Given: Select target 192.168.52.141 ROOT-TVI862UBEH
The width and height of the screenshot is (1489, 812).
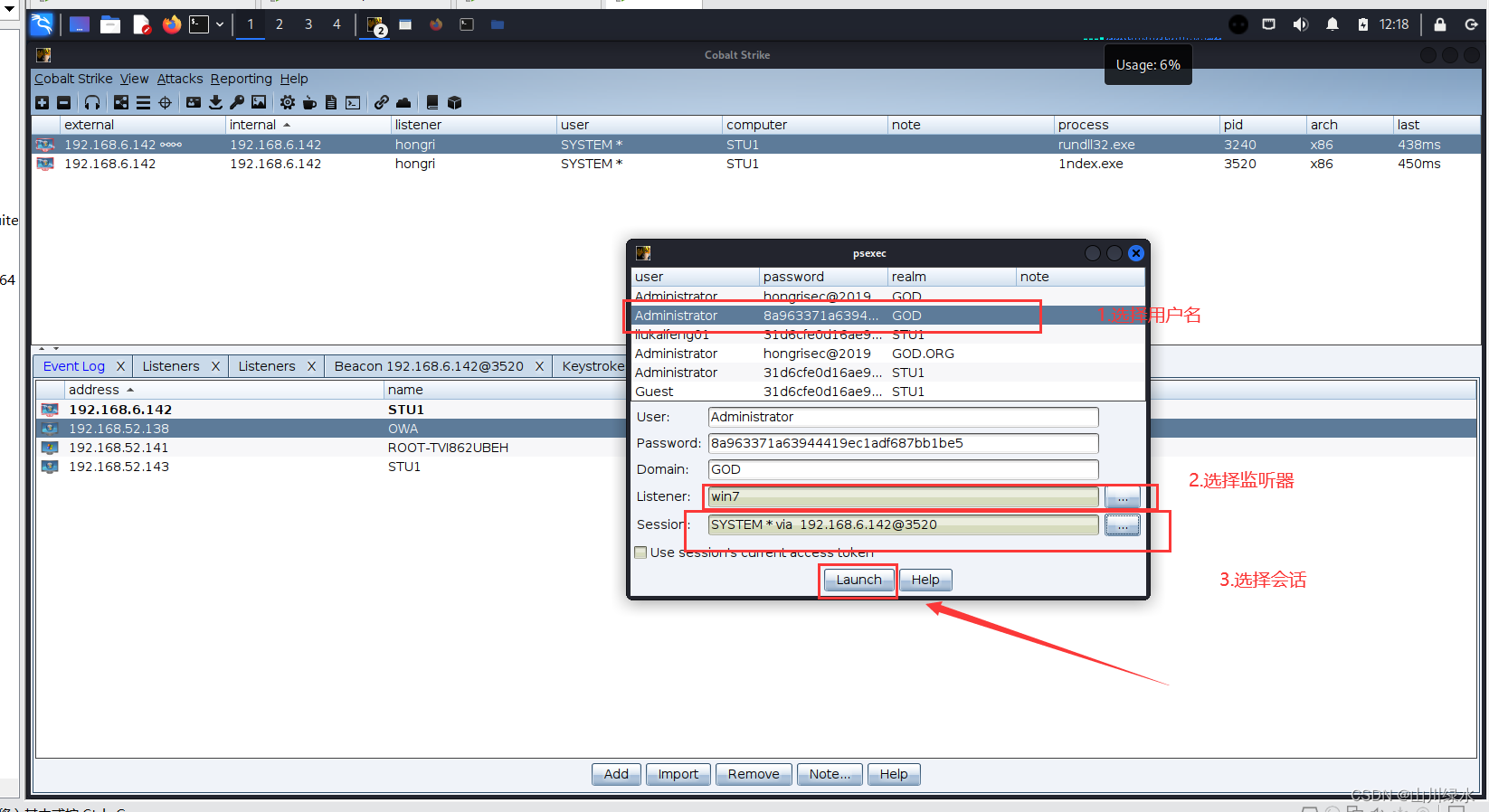Looking at the screenshot, I should [331, 448].
